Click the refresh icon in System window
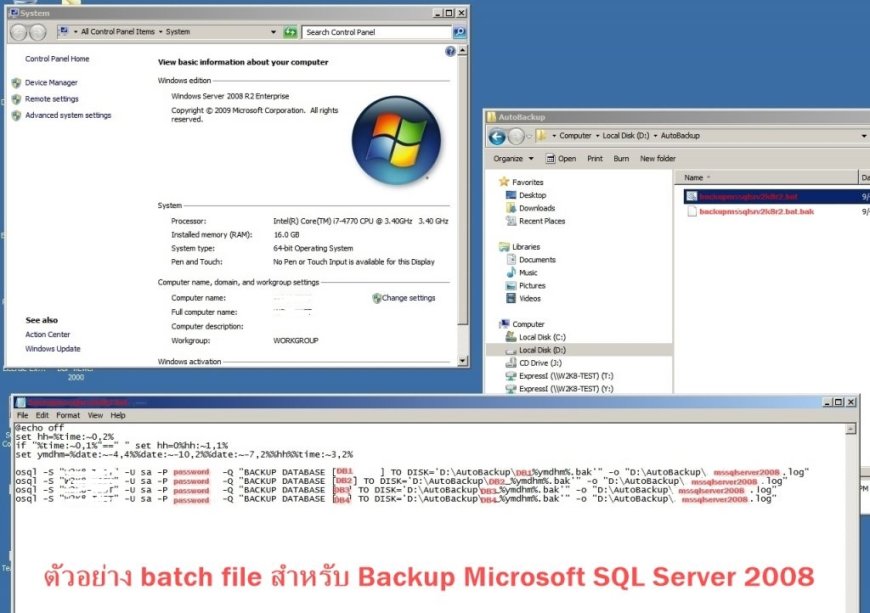The image size is (870, 613). (x=290, y=32)
